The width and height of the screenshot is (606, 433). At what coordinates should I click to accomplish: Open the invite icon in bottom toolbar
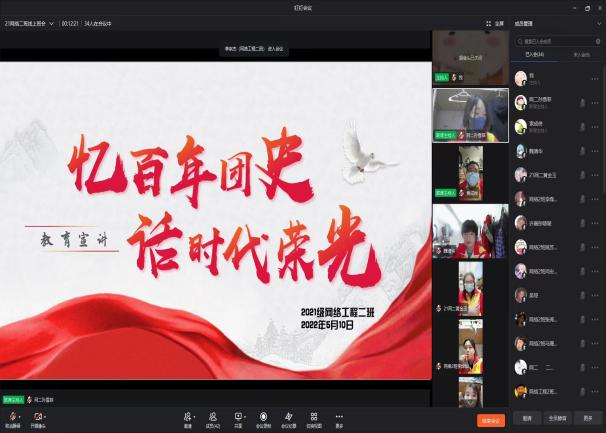coord(187,416)
